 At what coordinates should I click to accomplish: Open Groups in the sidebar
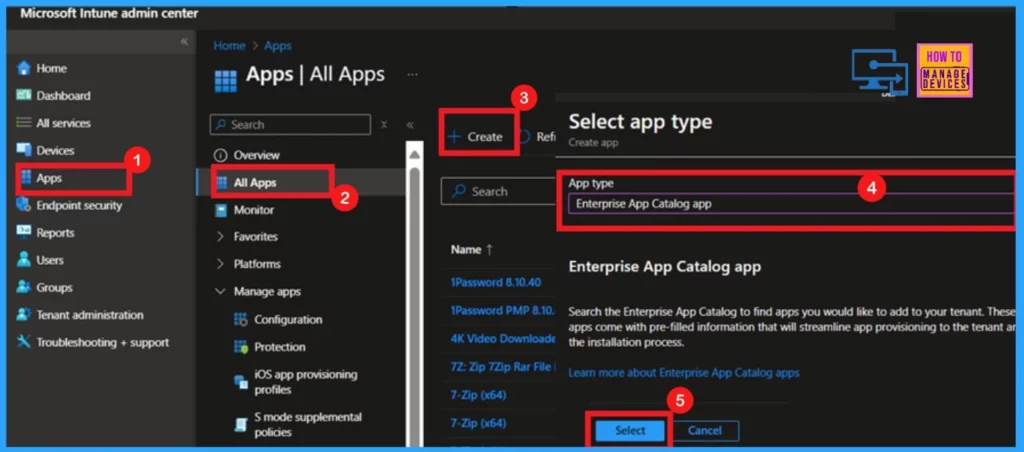(54, 287)
